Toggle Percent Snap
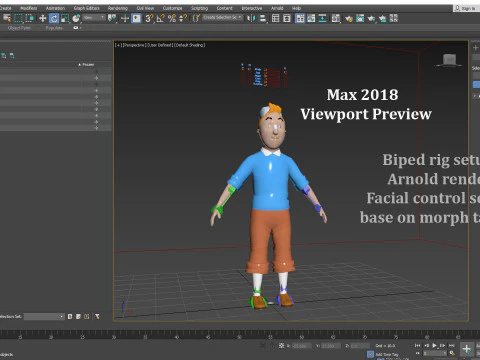 pos(172,18)
